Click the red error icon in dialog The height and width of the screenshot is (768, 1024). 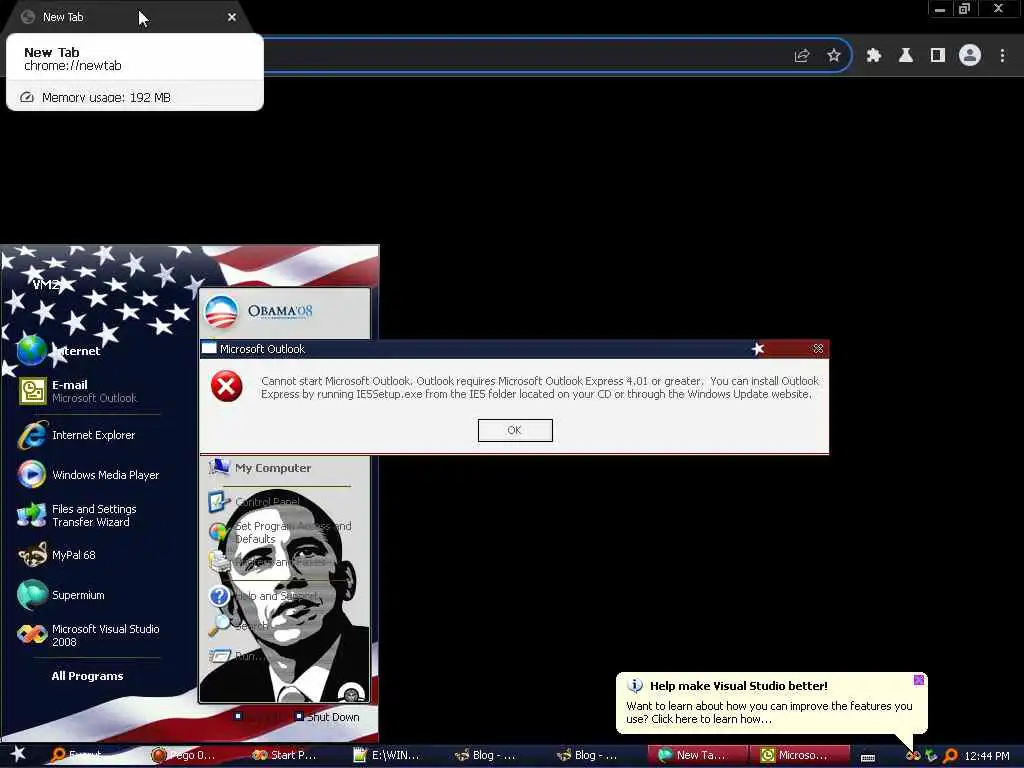click(x=227, y=387)
